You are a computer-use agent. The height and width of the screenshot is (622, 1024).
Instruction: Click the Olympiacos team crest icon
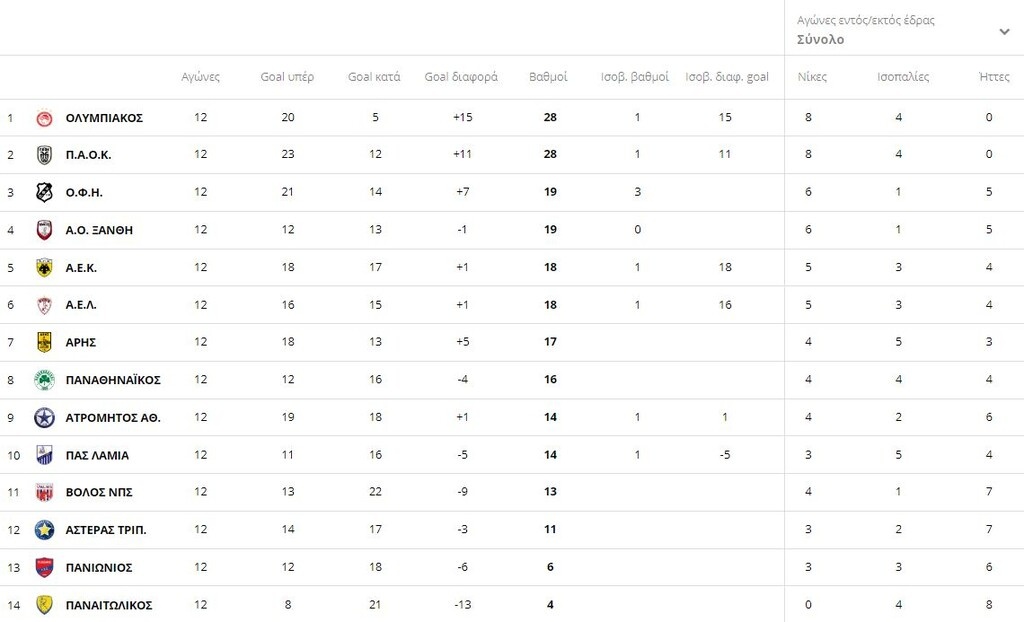44,118
